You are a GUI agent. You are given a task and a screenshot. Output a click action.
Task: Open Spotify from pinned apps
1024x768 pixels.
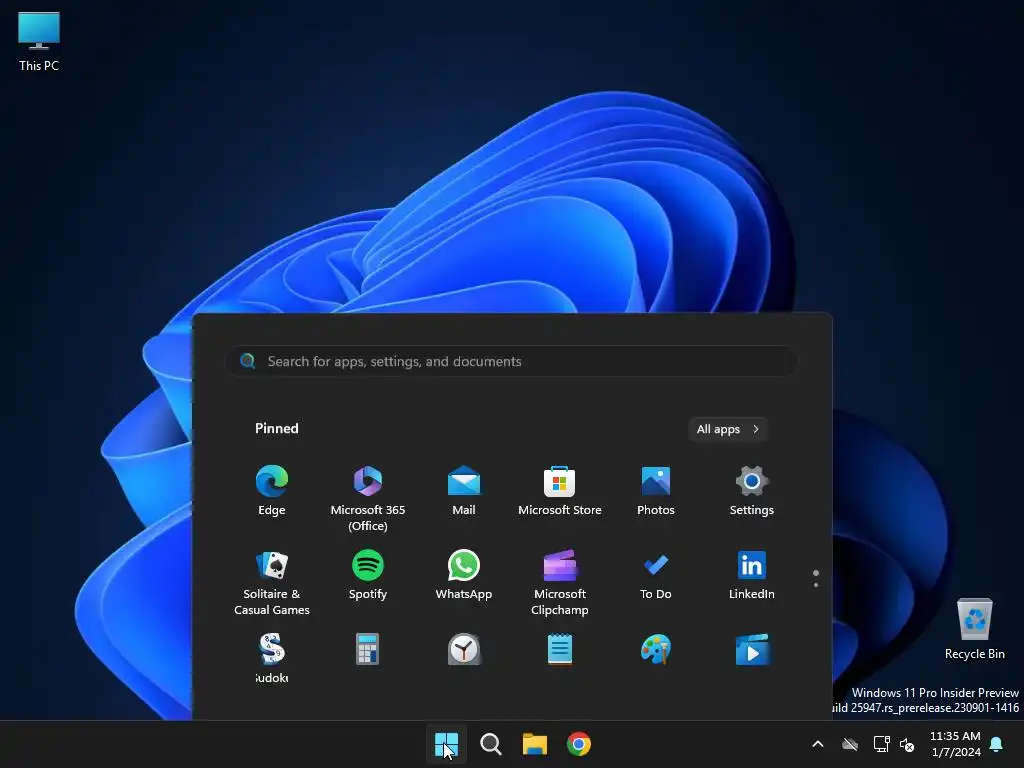click(368, 575)
